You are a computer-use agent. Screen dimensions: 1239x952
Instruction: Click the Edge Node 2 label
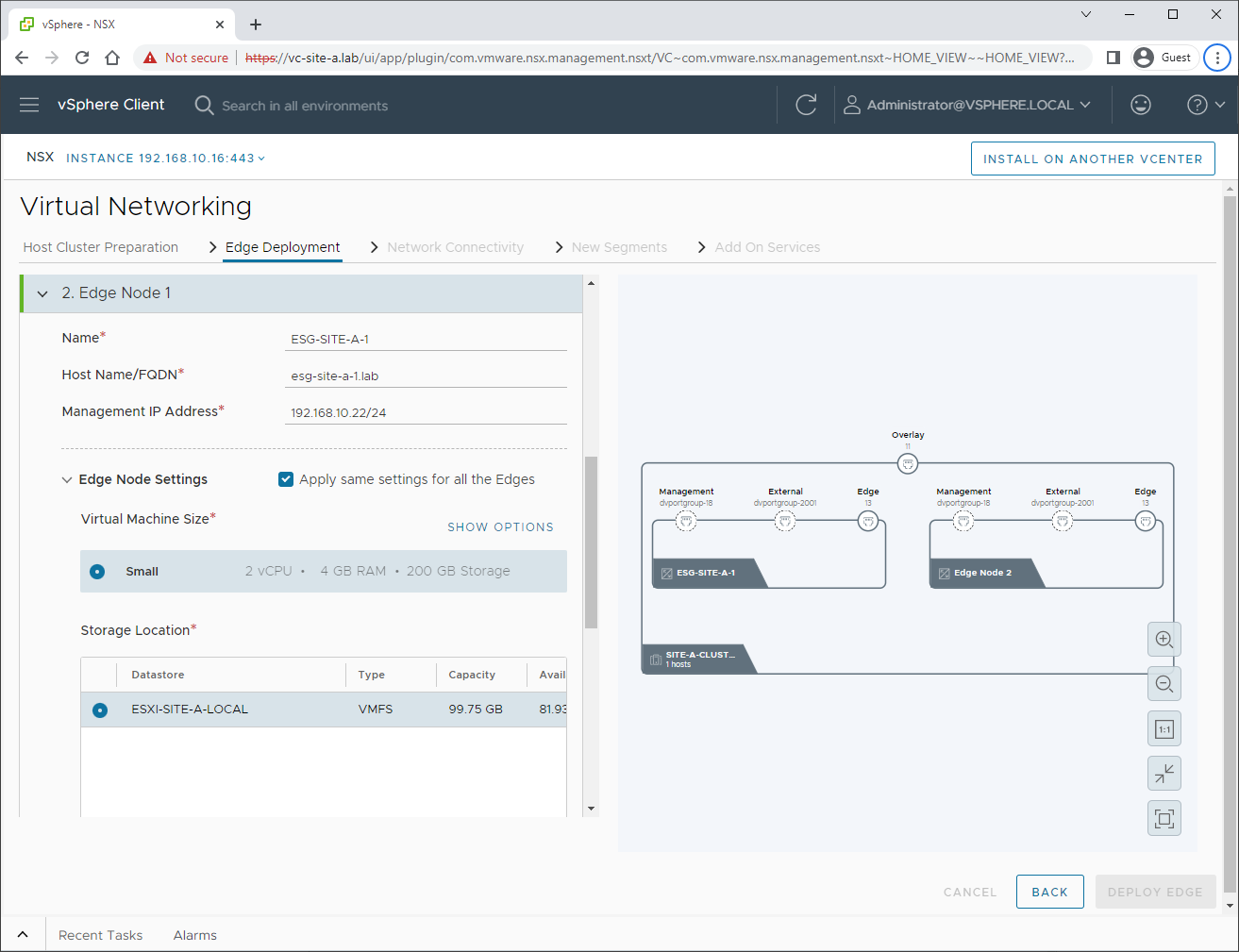pyautogui.click(x=982, y=573)
